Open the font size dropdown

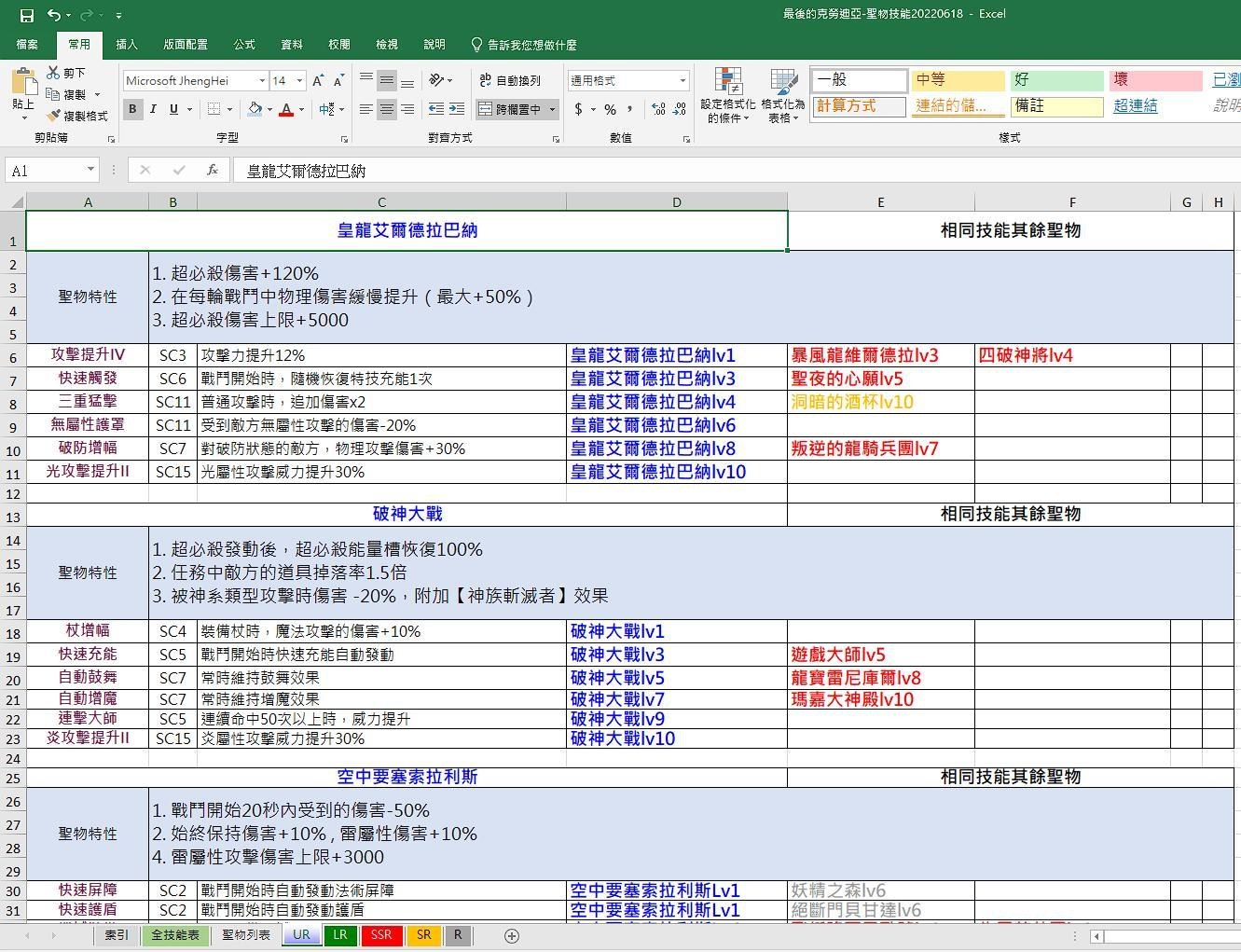[299, 80]
